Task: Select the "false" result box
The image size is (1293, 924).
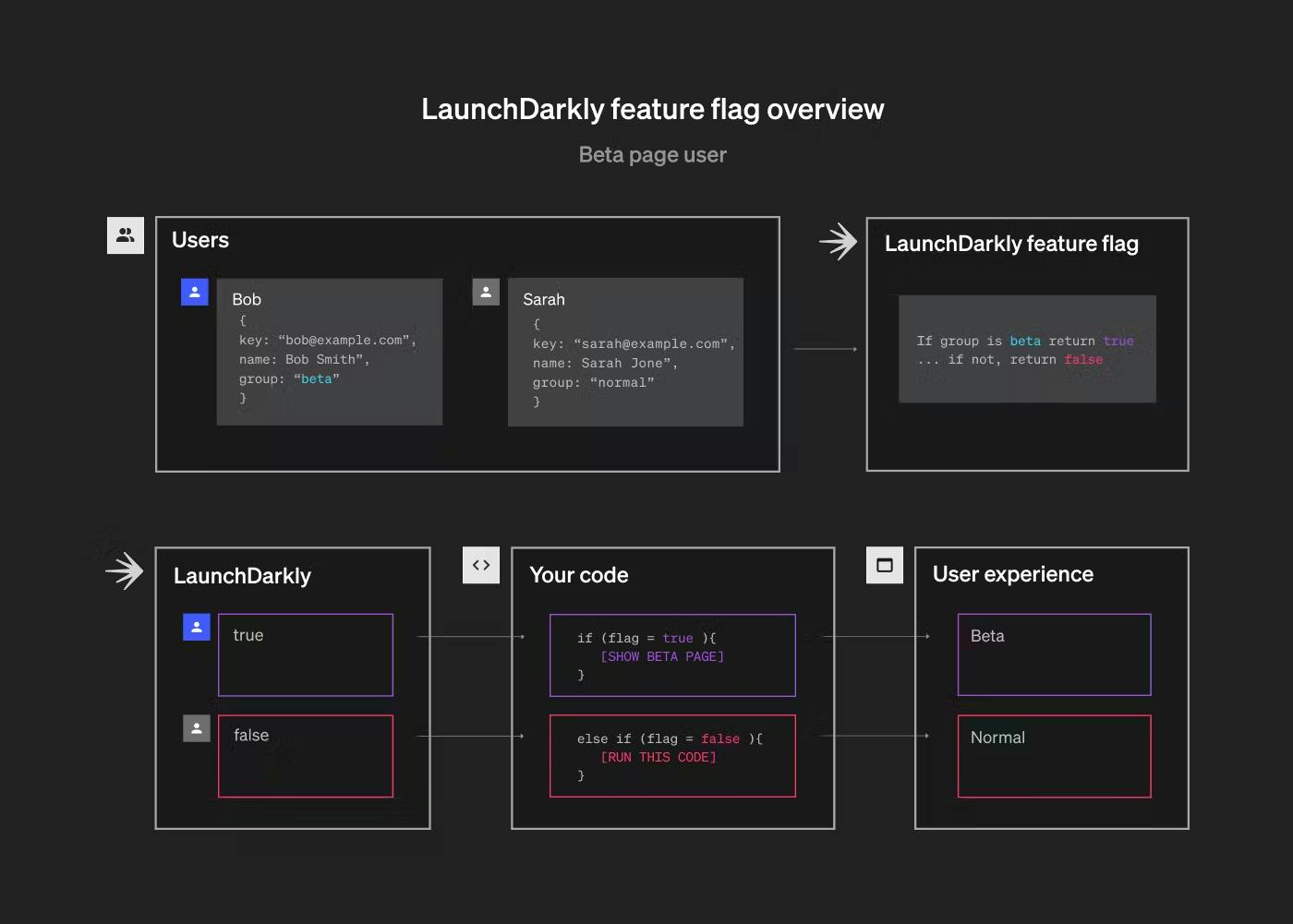Action: pyautogui.click(x=306, y=756)
